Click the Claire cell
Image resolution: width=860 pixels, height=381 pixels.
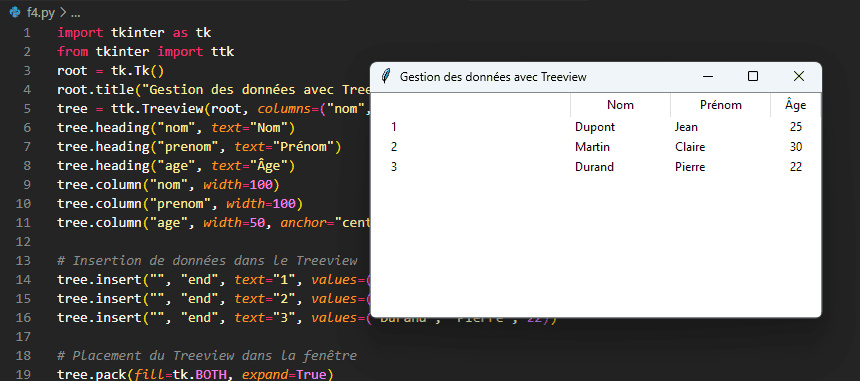click(x=690, y=147)
